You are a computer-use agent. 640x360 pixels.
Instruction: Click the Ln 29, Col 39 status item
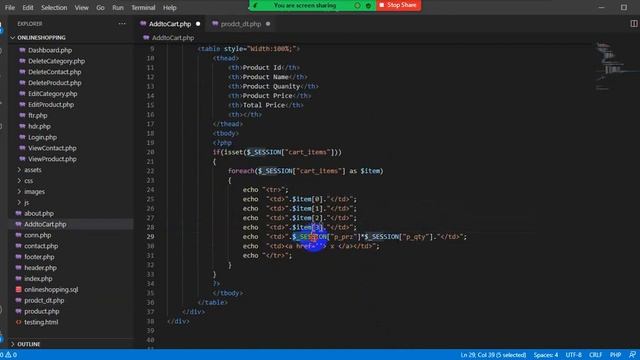(x=493, y=355)
